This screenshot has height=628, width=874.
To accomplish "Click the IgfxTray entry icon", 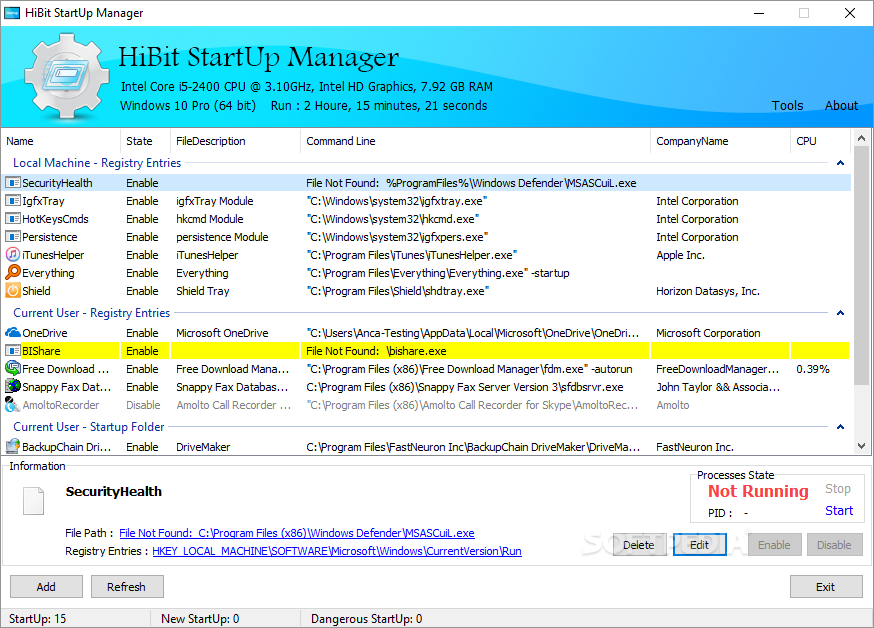I will tap(13, 201).
